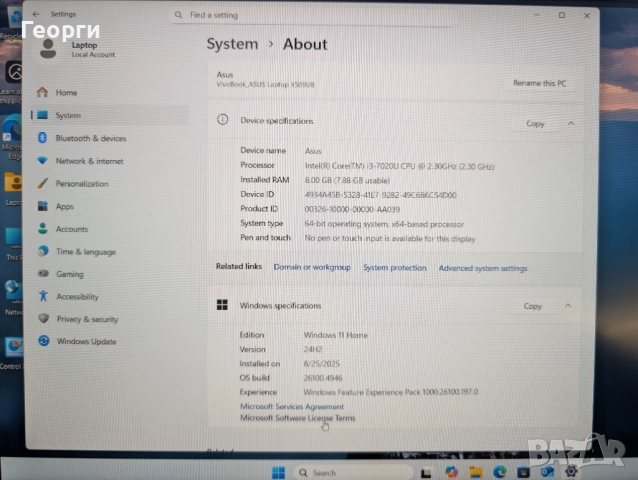
Task: Collapse the Device specifications section
Action: tap(571, 123)
